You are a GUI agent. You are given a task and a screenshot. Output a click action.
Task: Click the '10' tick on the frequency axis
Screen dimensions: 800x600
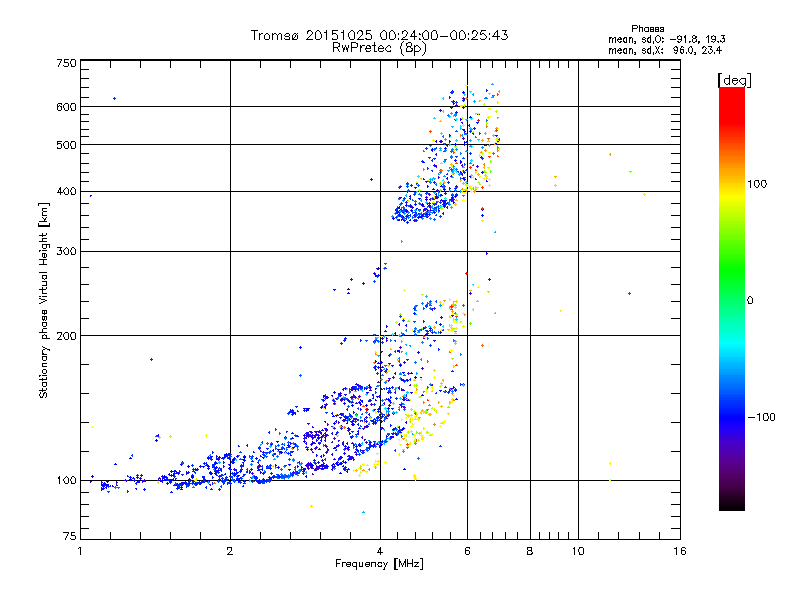[578, 551]
